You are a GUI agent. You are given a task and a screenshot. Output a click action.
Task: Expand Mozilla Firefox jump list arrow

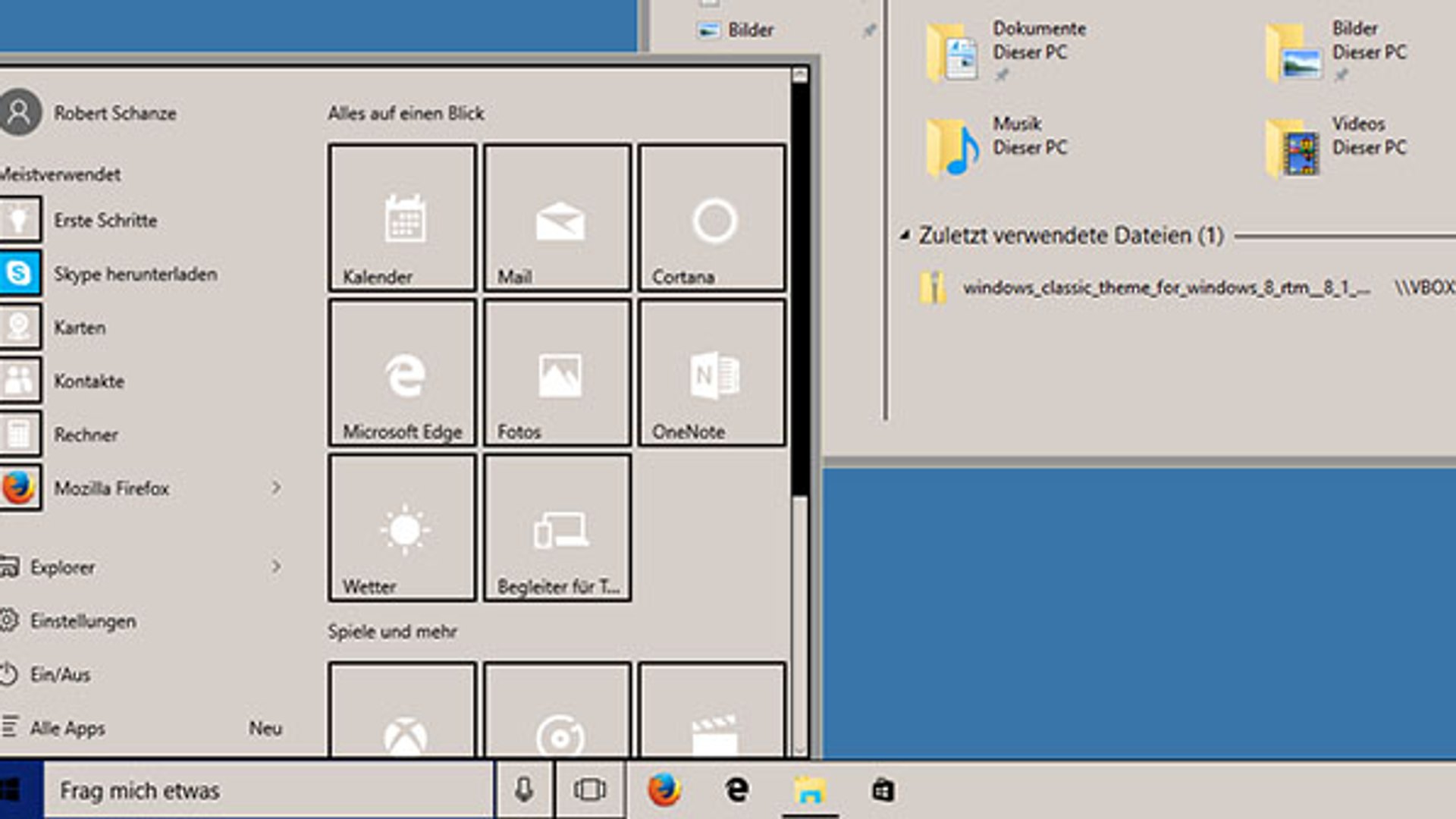click(276, 488)
